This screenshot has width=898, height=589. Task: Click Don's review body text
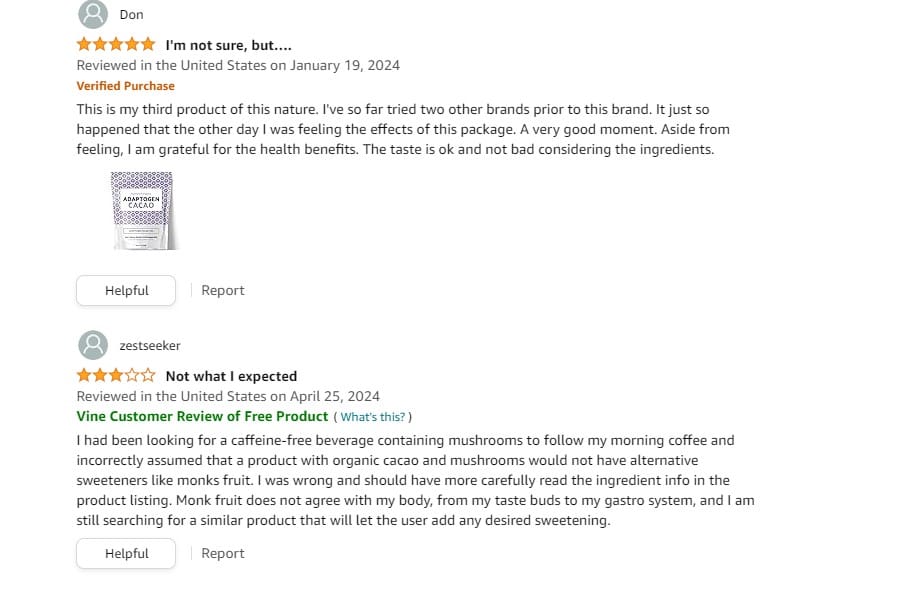403,129
